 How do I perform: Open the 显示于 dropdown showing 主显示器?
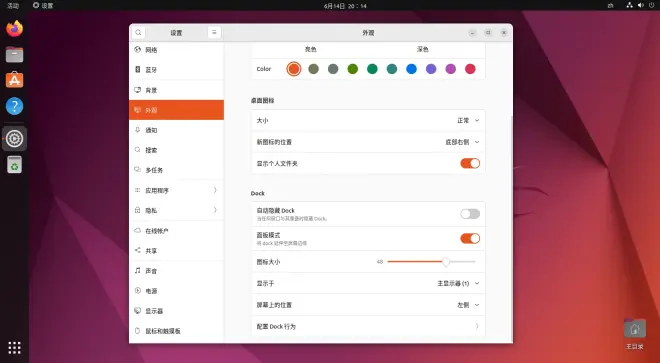[458, 283]
